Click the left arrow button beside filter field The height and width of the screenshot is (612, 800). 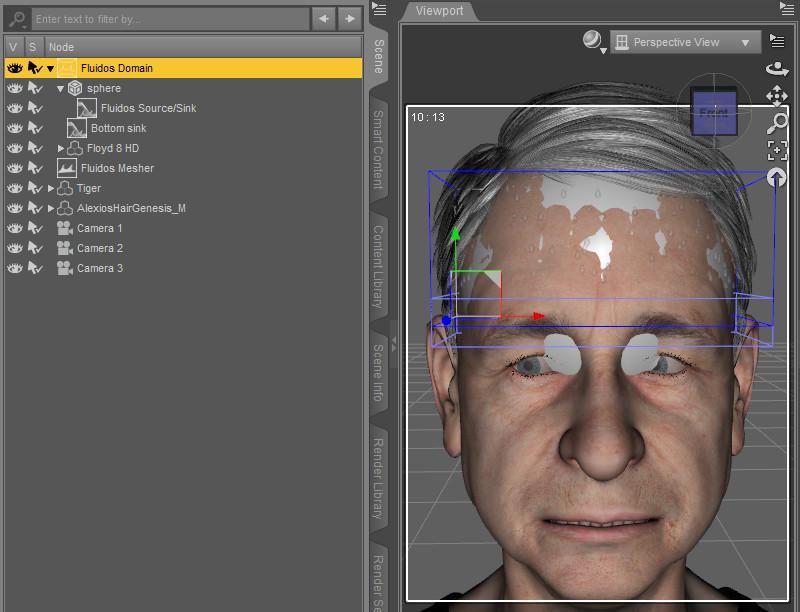tap(323, 19)
